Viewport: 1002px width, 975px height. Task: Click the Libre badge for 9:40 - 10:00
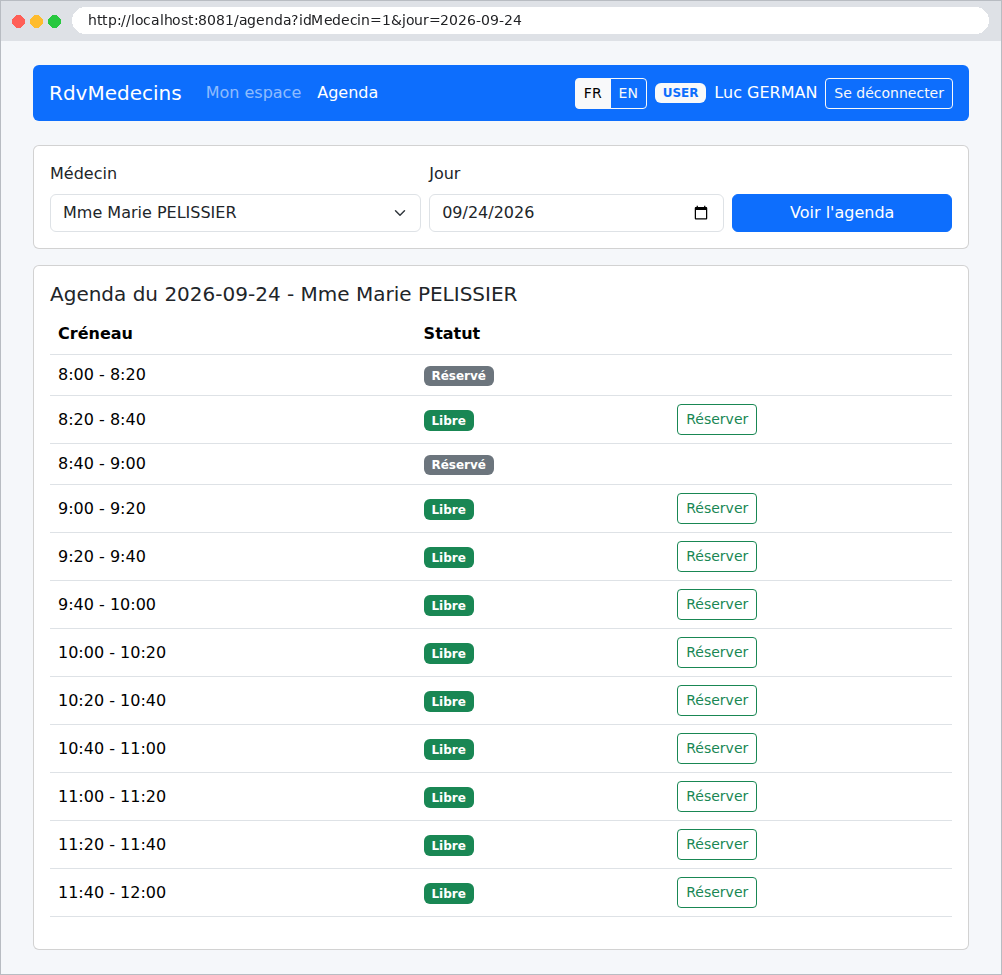pos(449,605)
